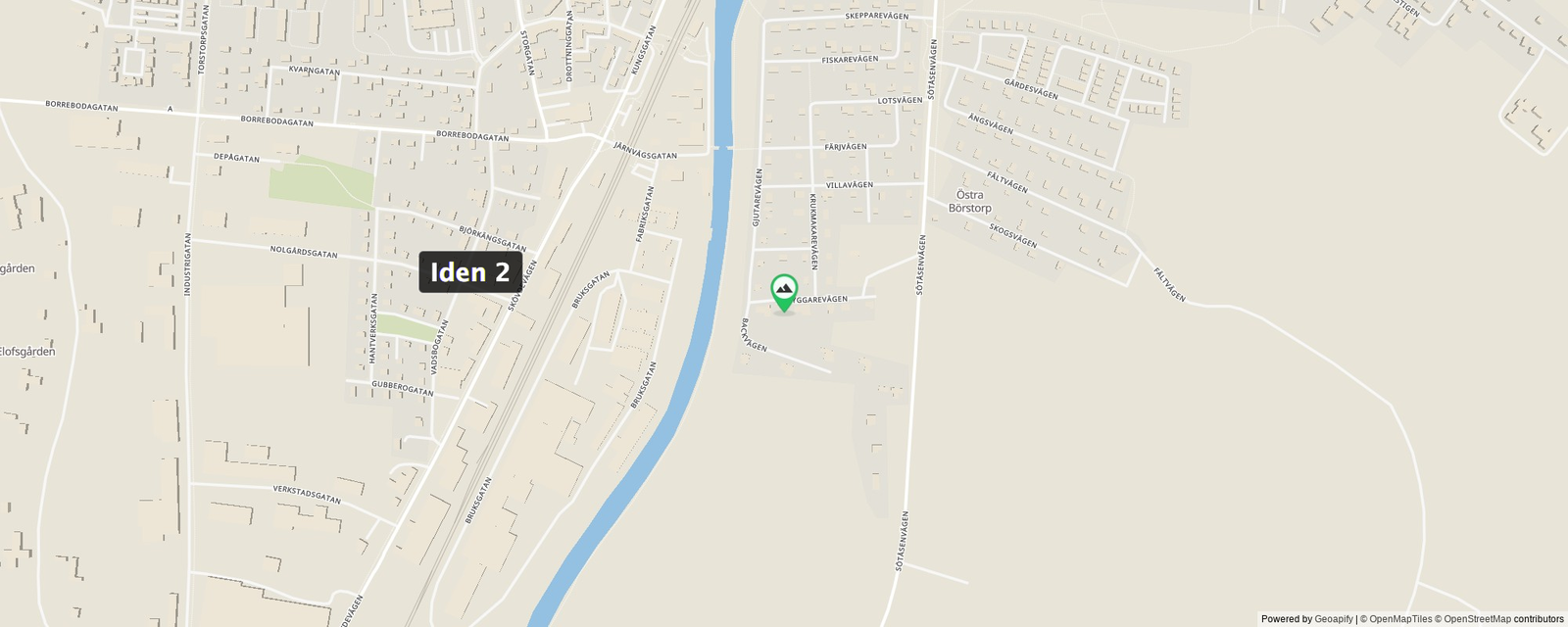Click the Villavägen street label
The height and width of the screenshot is (627, 1568).
849,185
